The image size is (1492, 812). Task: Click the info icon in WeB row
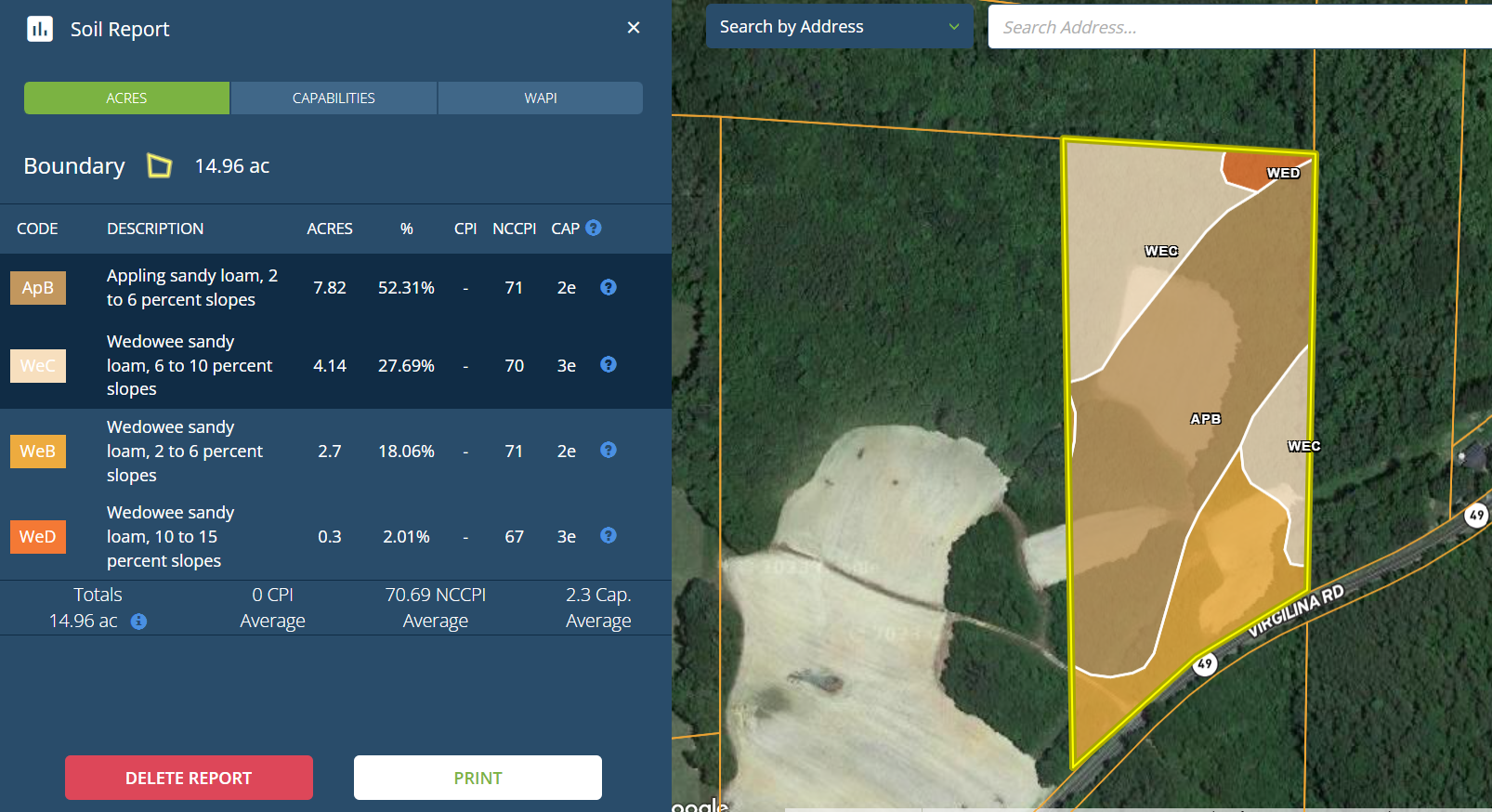[x=609, y=450]
